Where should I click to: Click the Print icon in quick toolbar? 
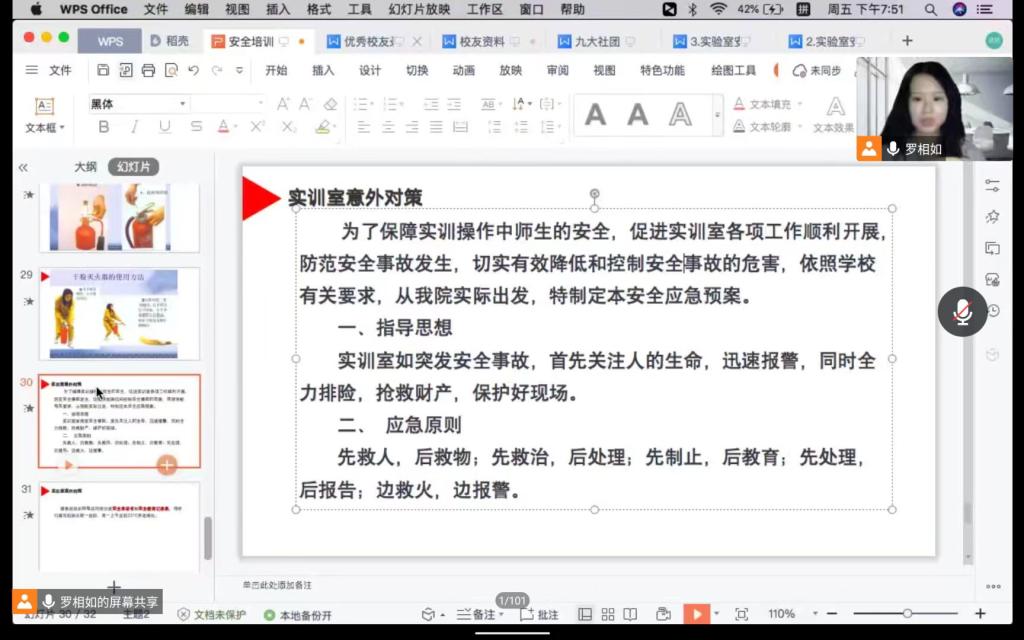[148, 71]
